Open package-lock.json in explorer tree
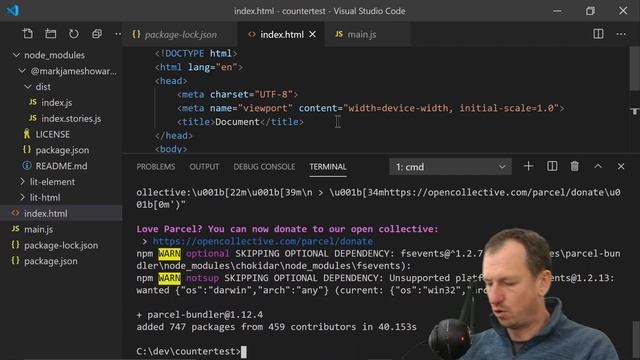The width and height of the screenshot is (640, 360). click(61, 245)
